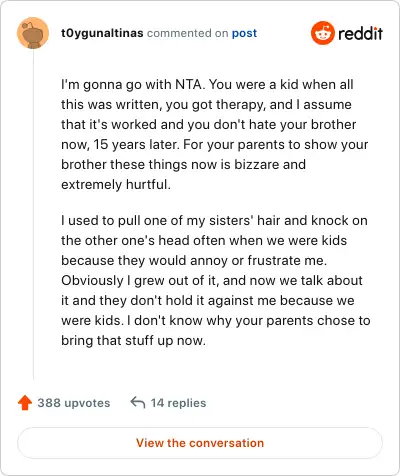Open the t0ygunaltinas user profile link
This screenshot has height=476, width=400.
pyautogui.click(x=102, y=33)
